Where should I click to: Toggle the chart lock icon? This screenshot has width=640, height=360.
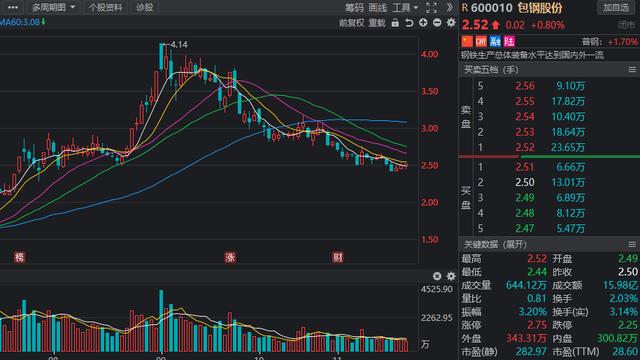click(395, 23)
